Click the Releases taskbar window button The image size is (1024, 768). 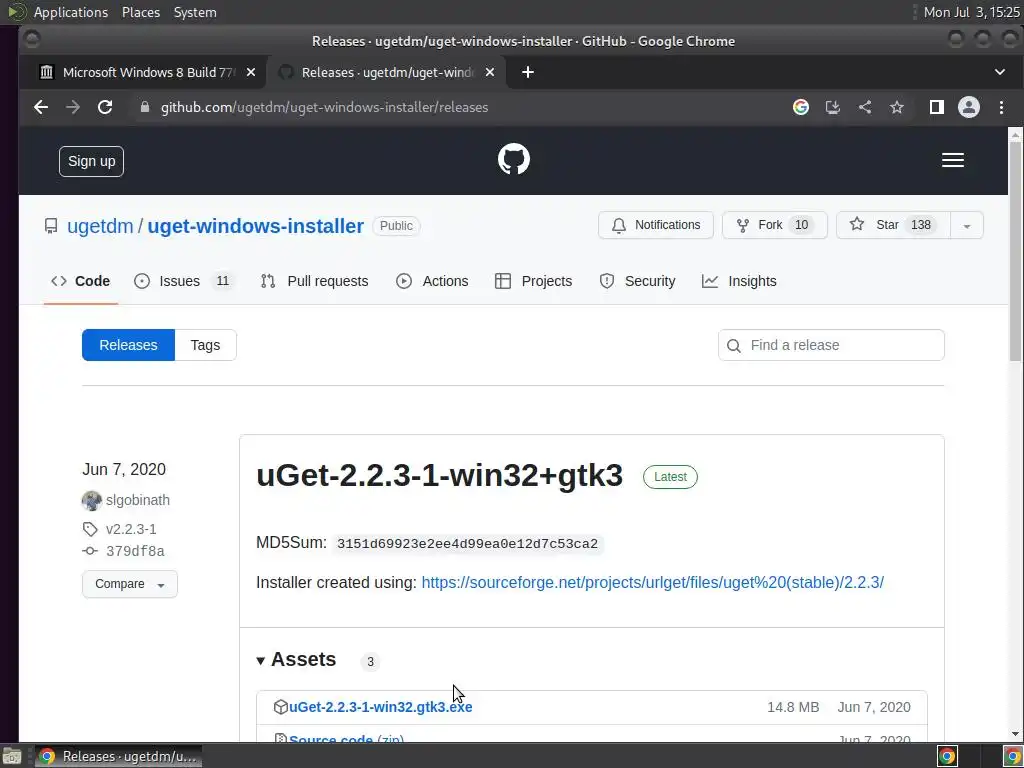point(118,756)
